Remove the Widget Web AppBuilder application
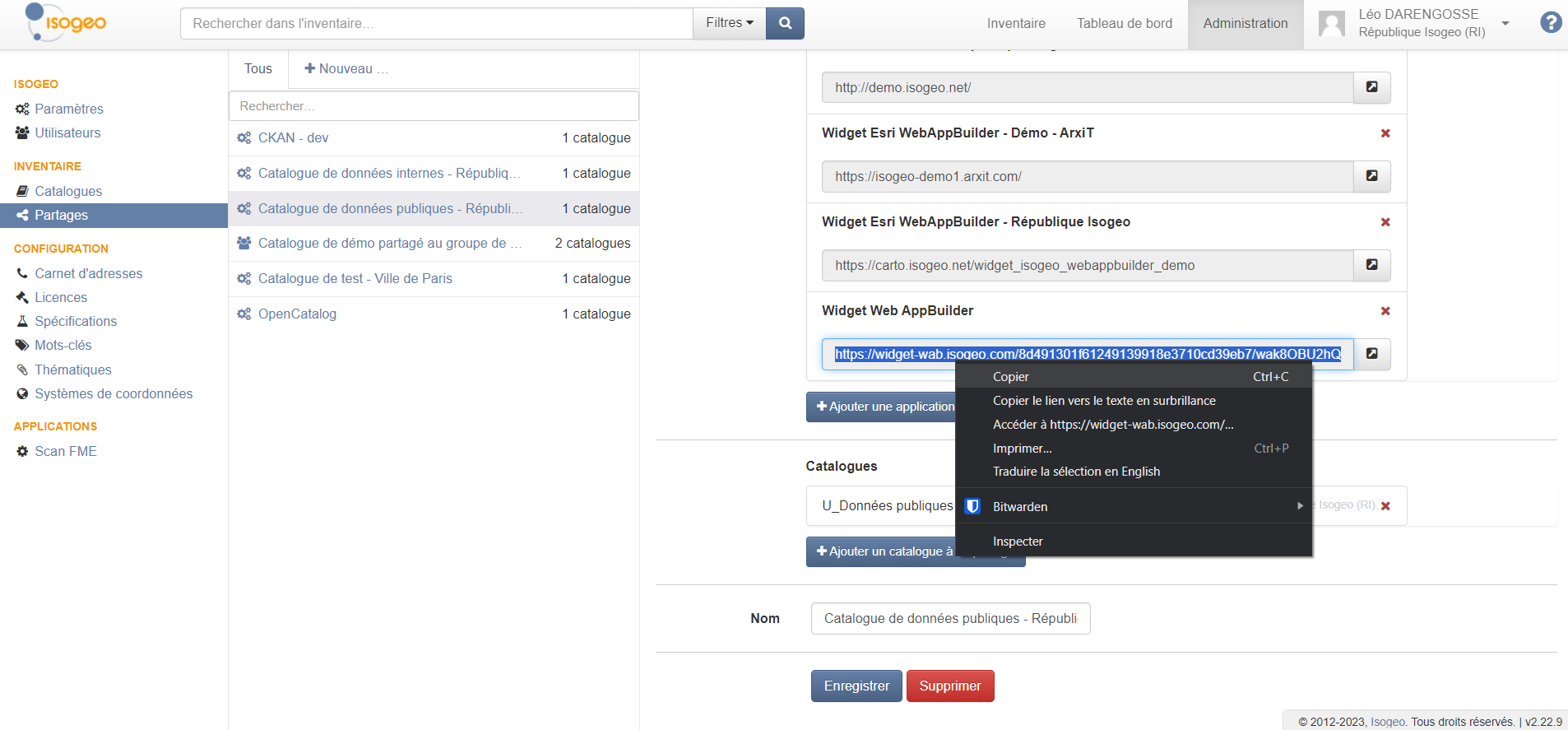This screenshot has height=730, width=1568. coord(1385,311)
